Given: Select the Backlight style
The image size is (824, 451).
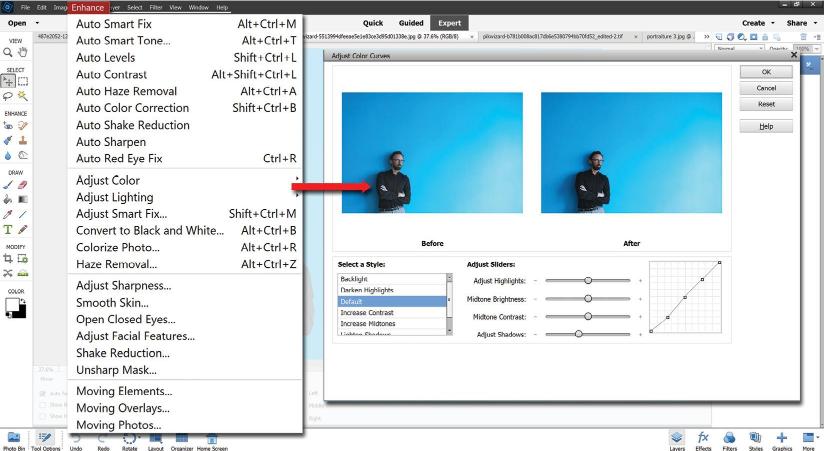Looking at the screenshot, I should coord(392,279).
